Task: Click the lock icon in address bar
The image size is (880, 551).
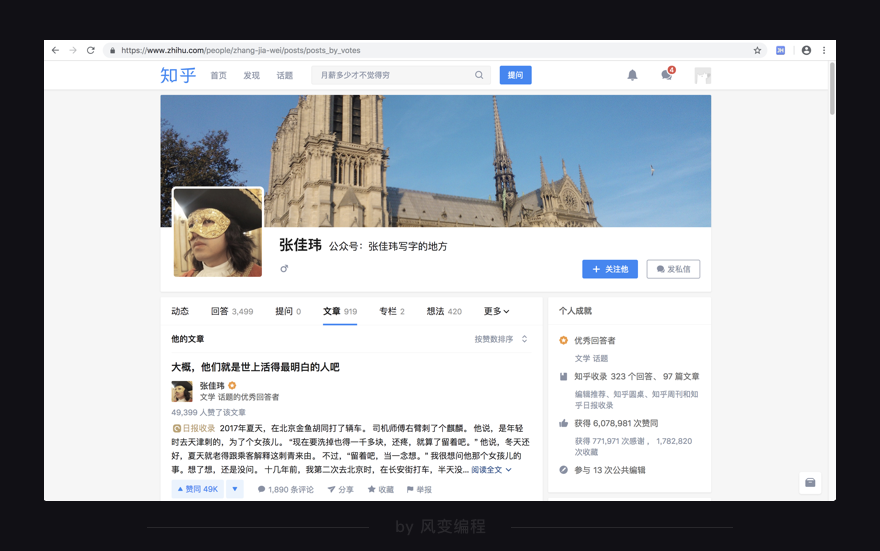Action: (x=112, y=50)
